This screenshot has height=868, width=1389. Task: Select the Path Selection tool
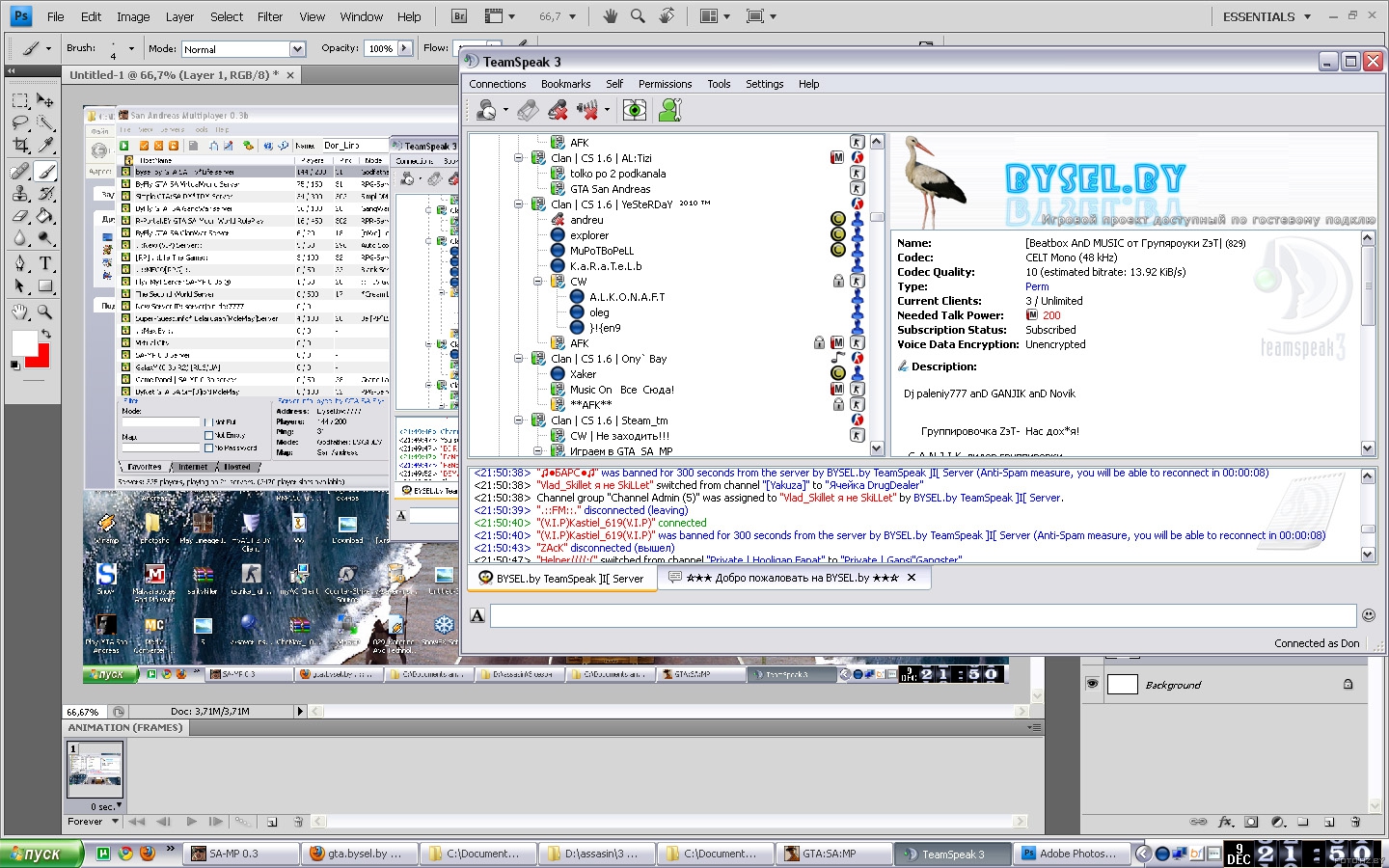point(19,285)
